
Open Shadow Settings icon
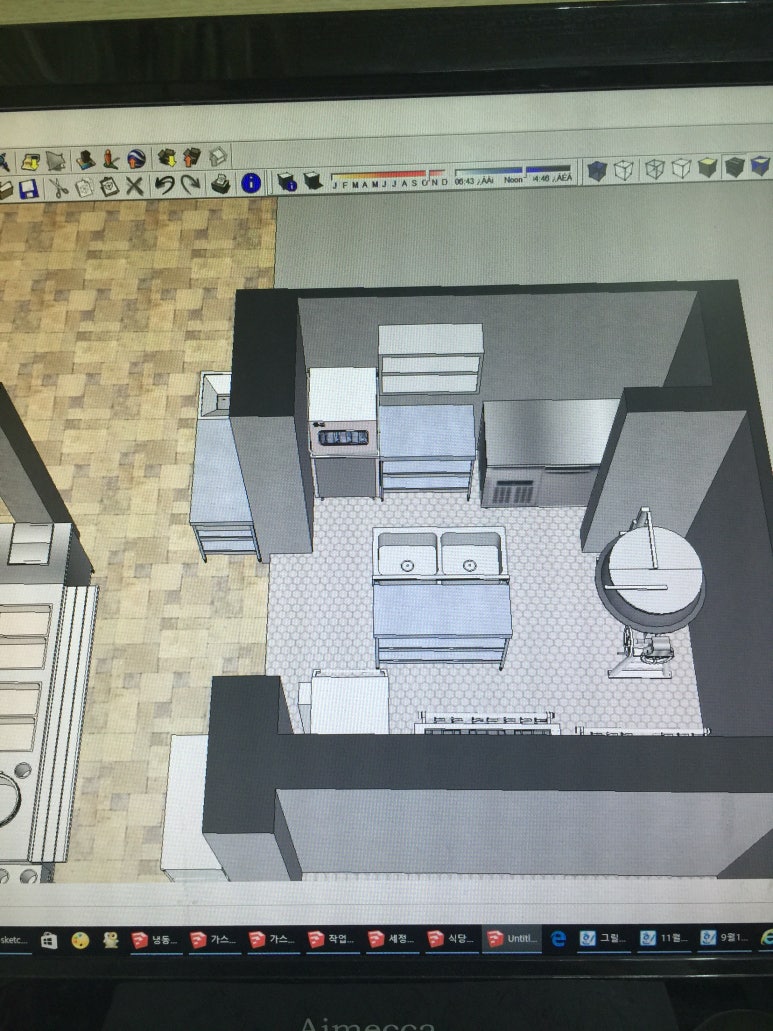click(x=287, y=181)
